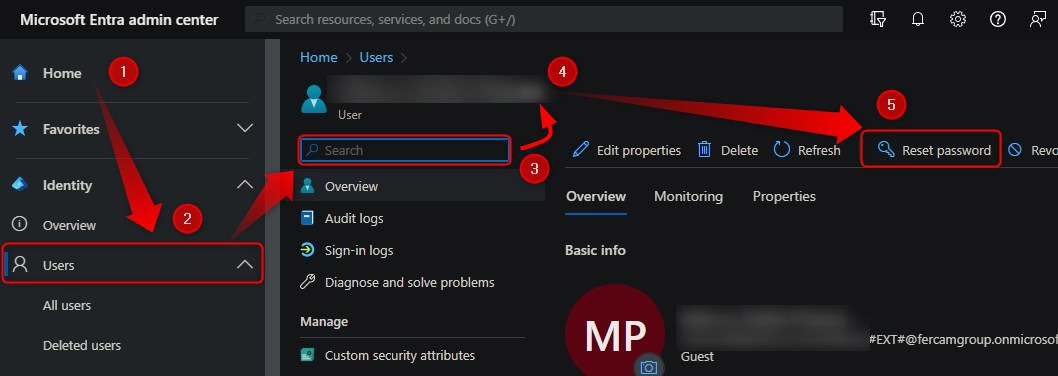1058x376 pixels.
Task: Open Deleted users in sidebar
Action: [x=82, y=345]
